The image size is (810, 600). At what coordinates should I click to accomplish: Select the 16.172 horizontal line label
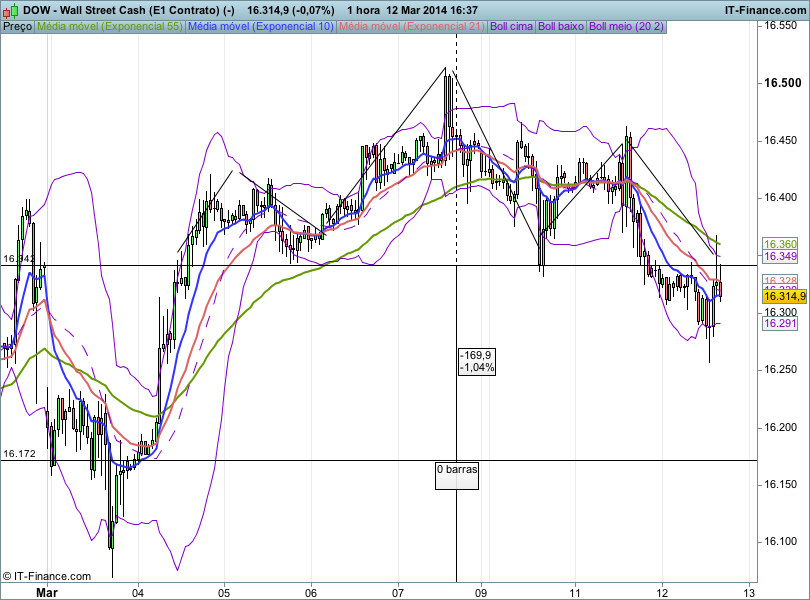tap(19, 454)
